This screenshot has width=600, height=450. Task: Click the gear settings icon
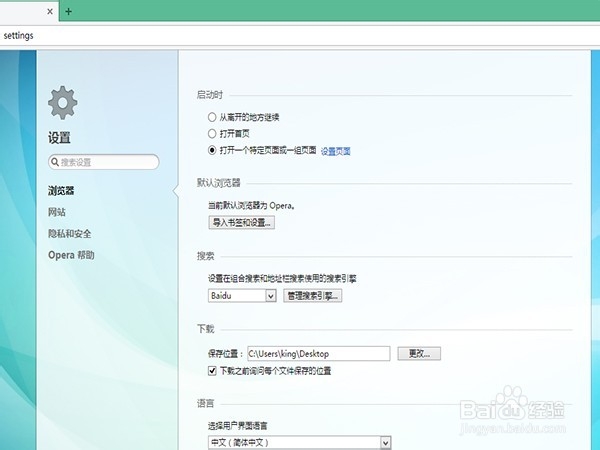click(63, 103)
